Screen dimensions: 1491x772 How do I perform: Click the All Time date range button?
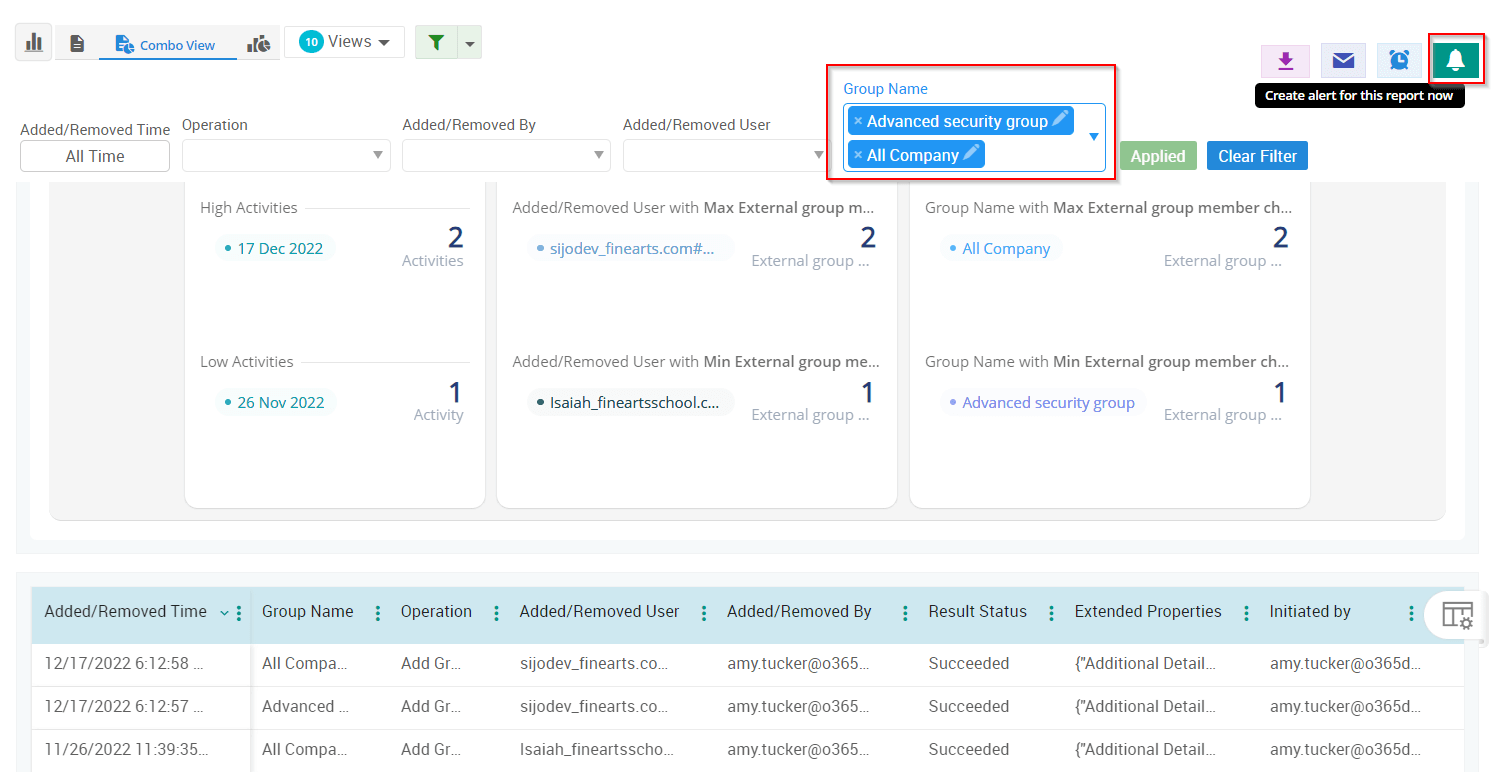tap(95, 156)
